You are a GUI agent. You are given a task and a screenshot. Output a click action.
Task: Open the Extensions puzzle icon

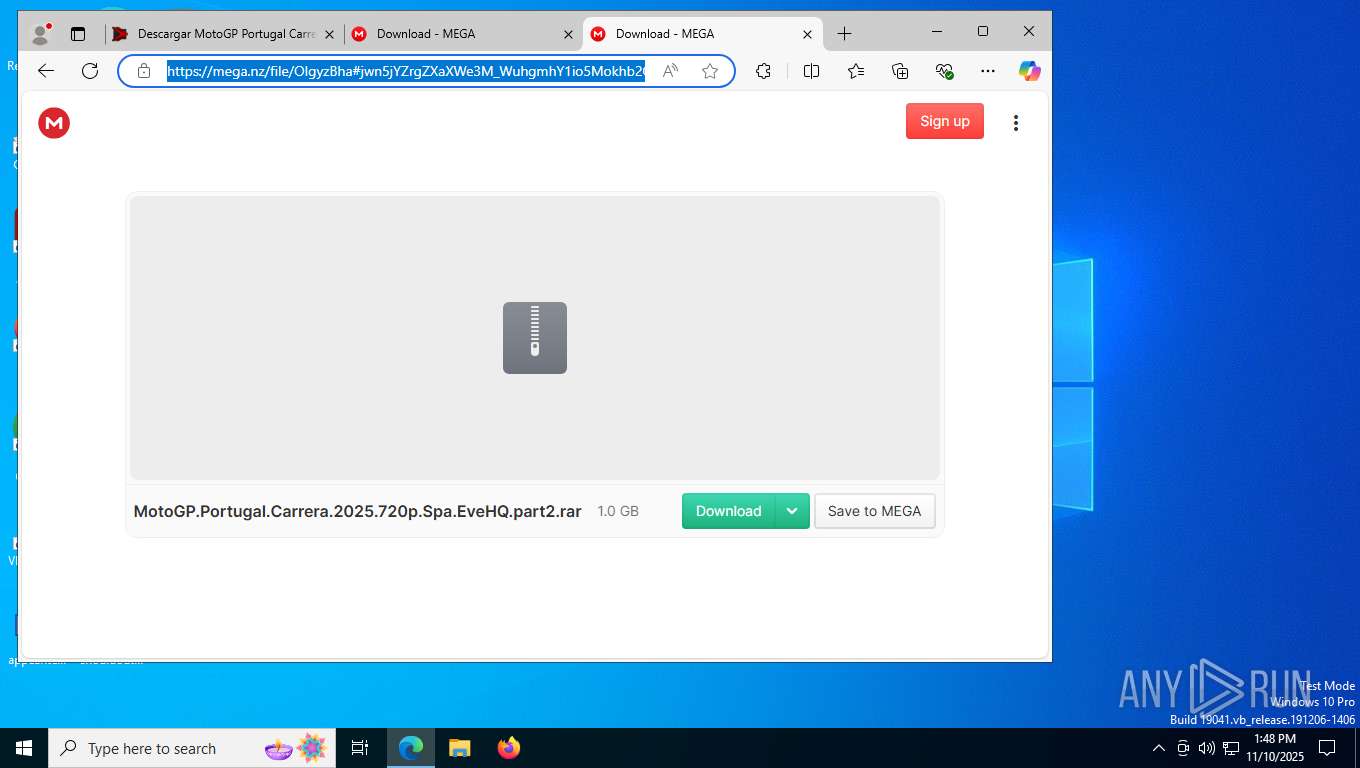(763, 71)
